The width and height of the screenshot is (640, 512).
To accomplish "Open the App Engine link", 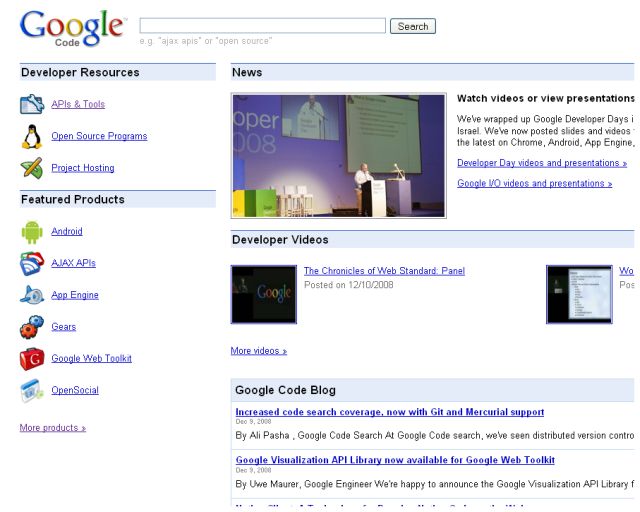I will 75,295.
